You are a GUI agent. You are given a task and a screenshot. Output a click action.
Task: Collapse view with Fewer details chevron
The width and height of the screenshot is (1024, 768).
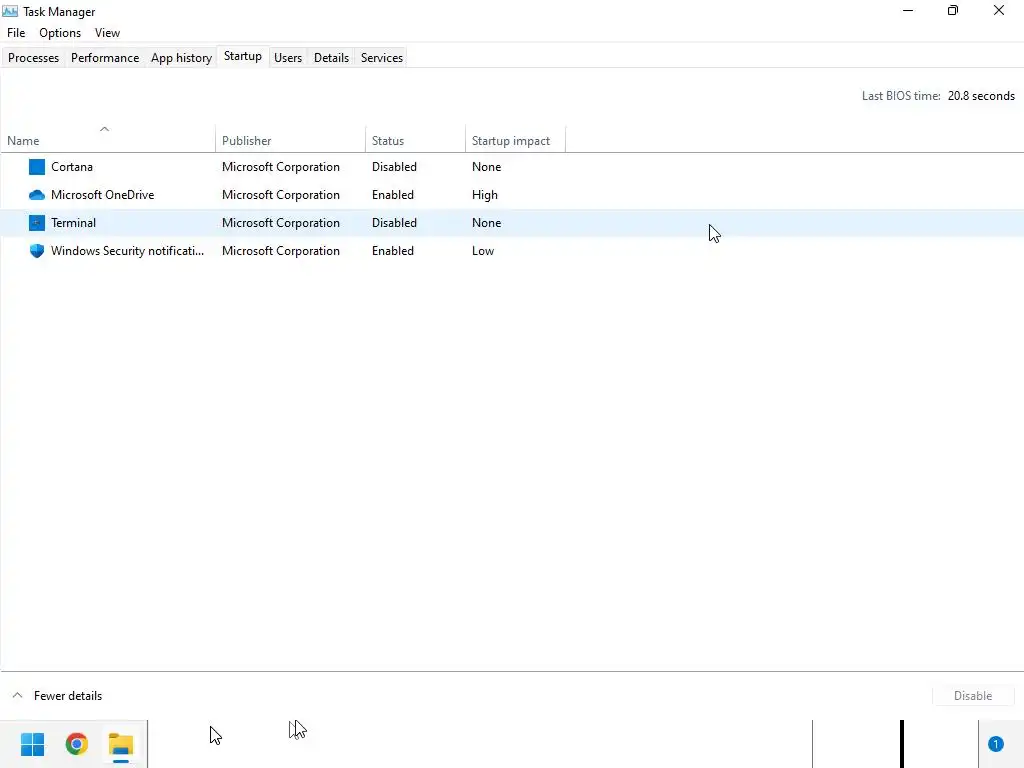(x=18, y=696)
